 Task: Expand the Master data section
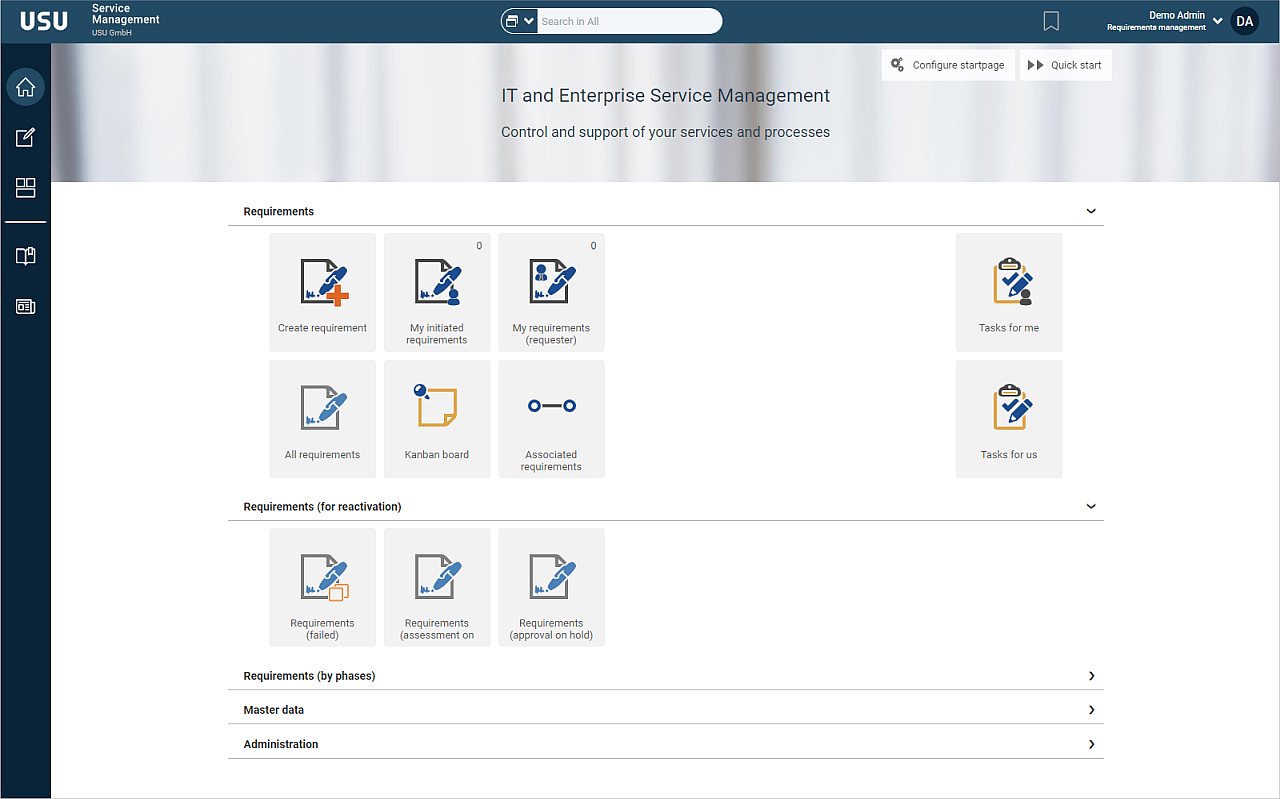[1091, 710]
